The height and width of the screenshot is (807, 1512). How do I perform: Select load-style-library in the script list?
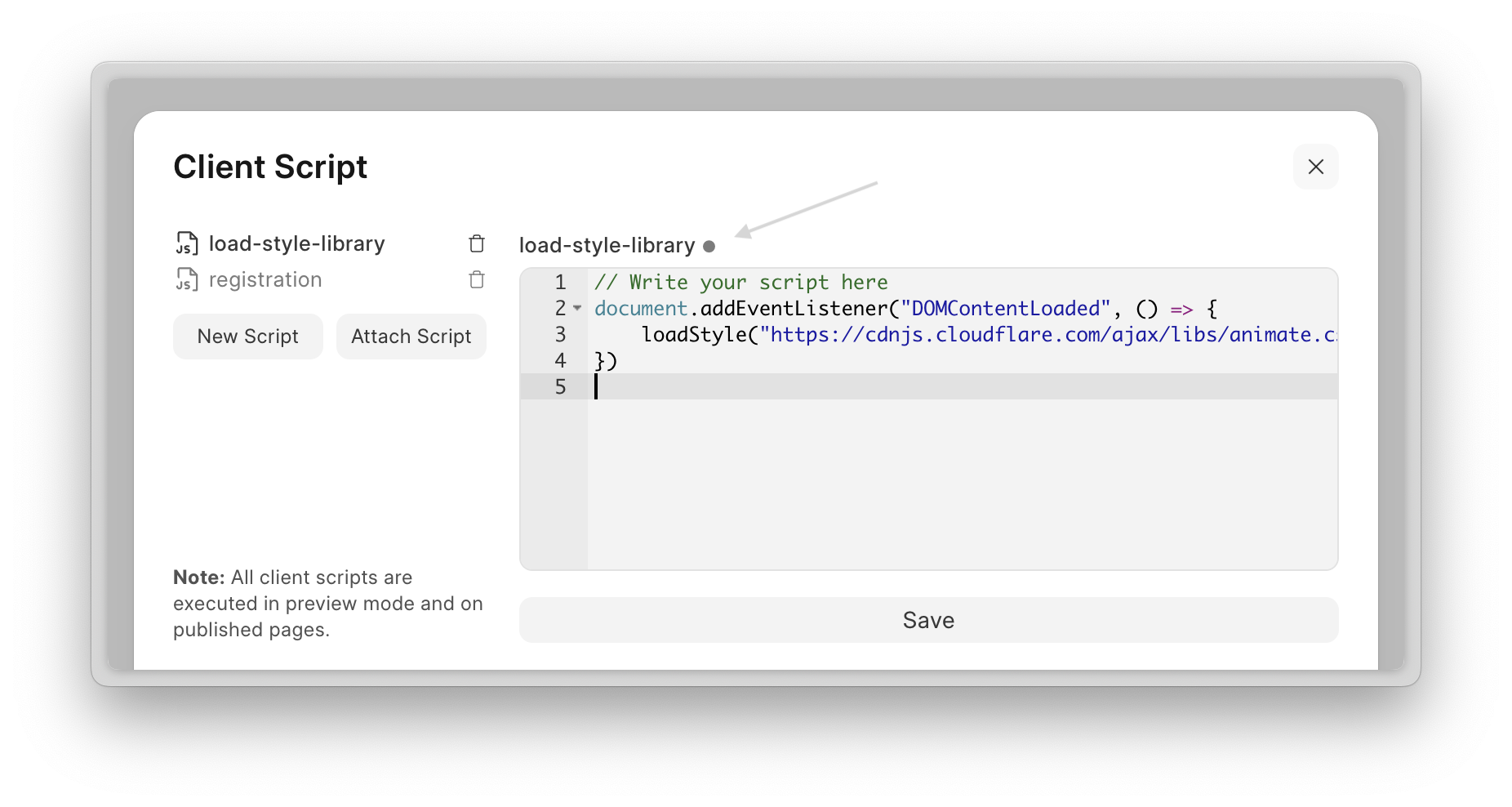(x=296, y=243)
